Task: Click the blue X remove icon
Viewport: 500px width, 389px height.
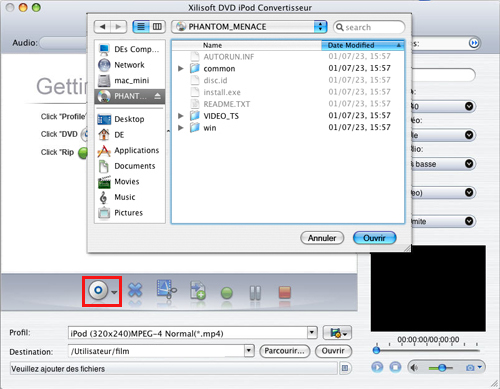Action: pos(135,290)
